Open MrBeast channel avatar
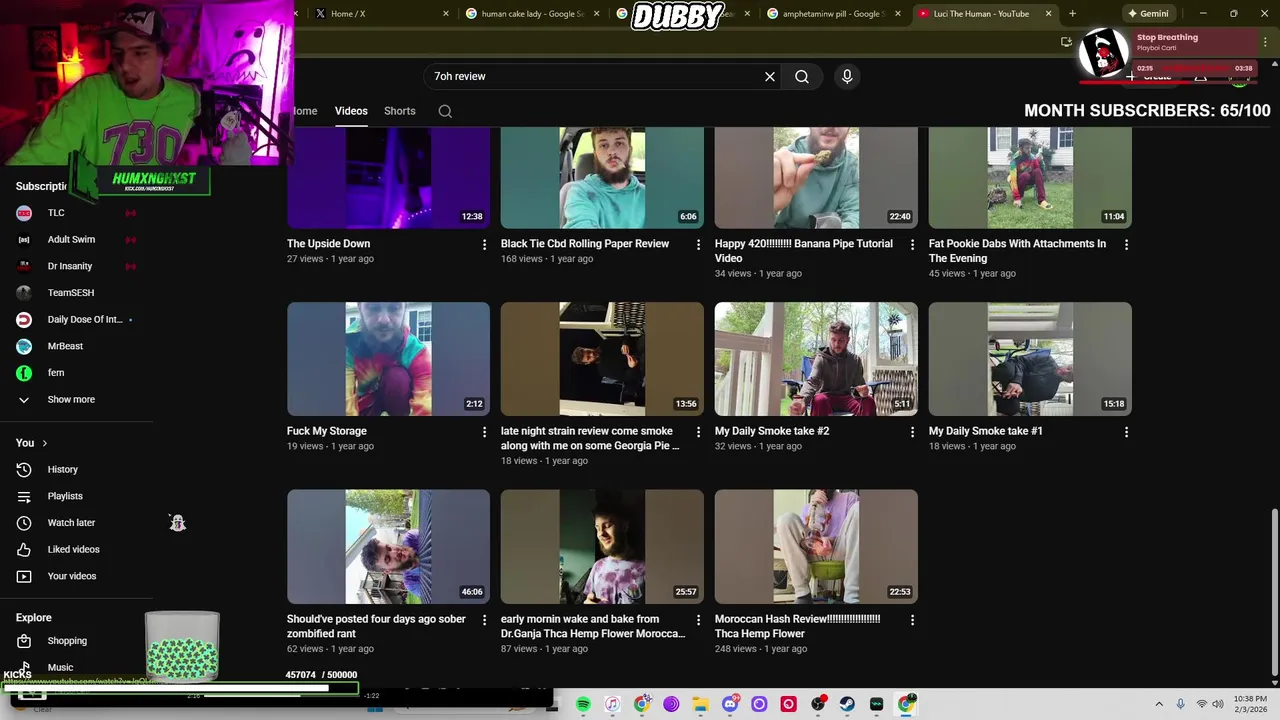Viewport: 1280px width, 720px height. pyautogui.click(x=24, y=346)
